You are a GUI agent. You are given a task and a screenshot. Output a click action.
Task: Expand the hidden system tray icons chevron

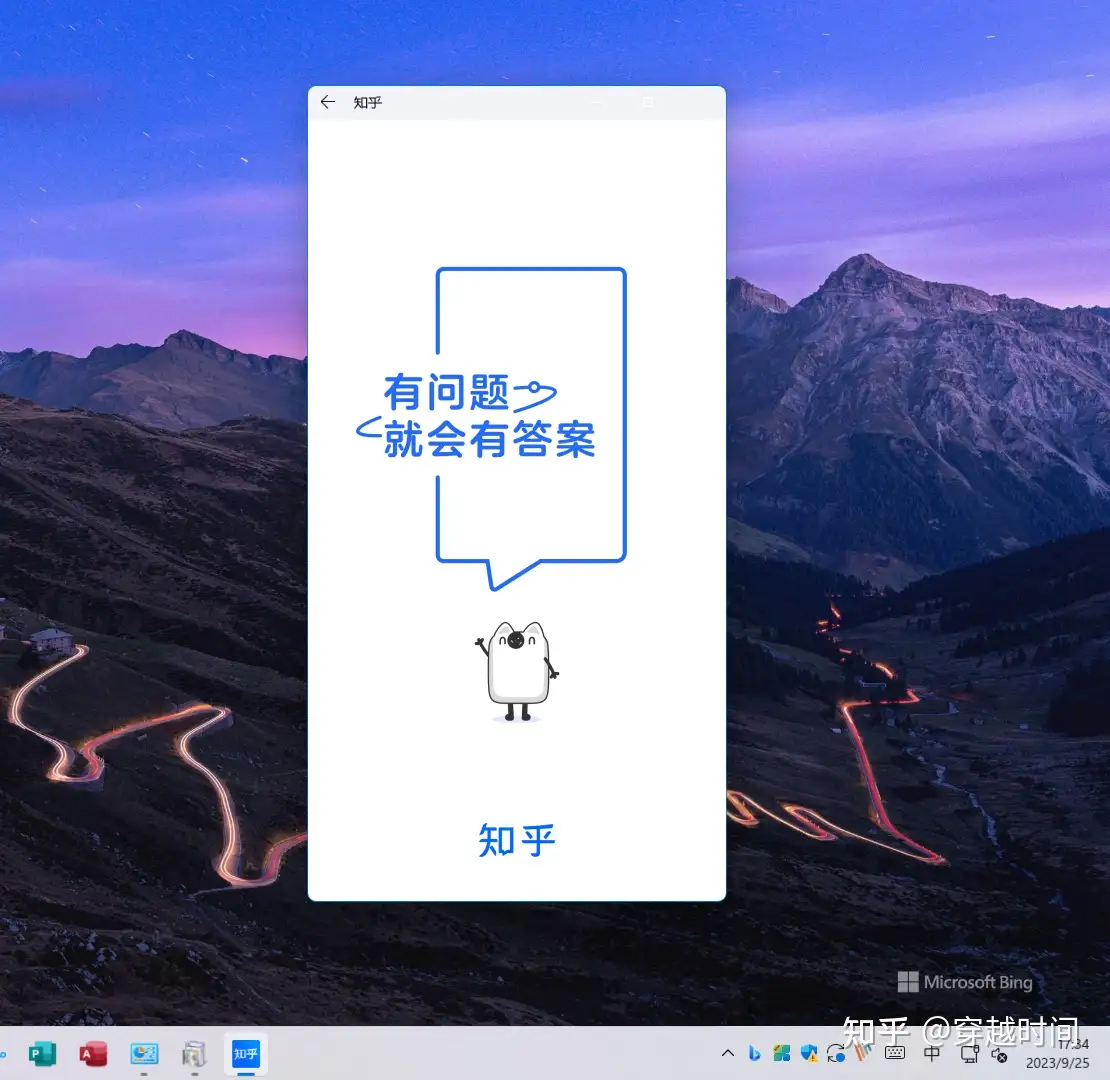[727, 1053]
